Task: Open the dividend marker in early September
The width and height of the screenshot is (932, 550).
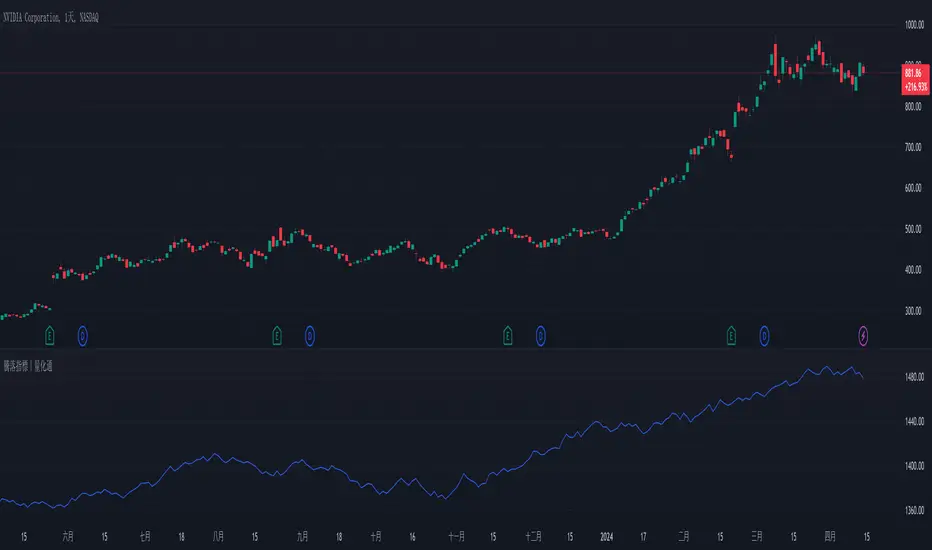Action: [310, 336]
